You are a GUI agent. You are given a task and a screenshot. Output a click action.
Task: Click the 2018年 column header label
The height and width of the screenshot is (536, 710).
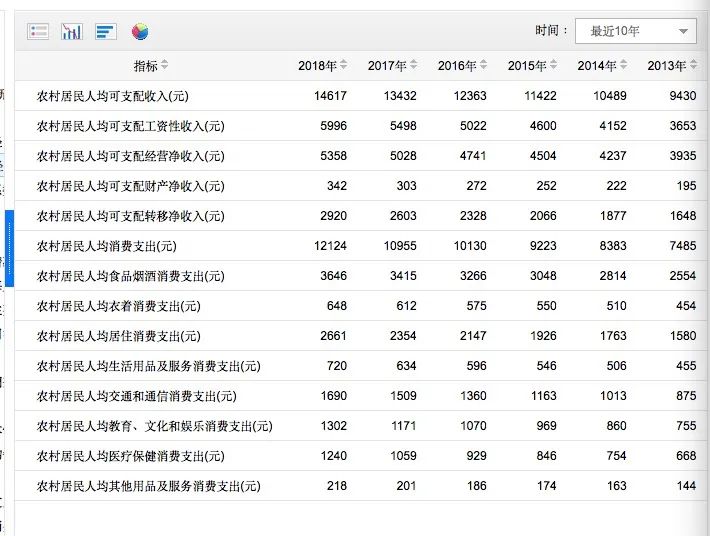click(x=317, y=66)
